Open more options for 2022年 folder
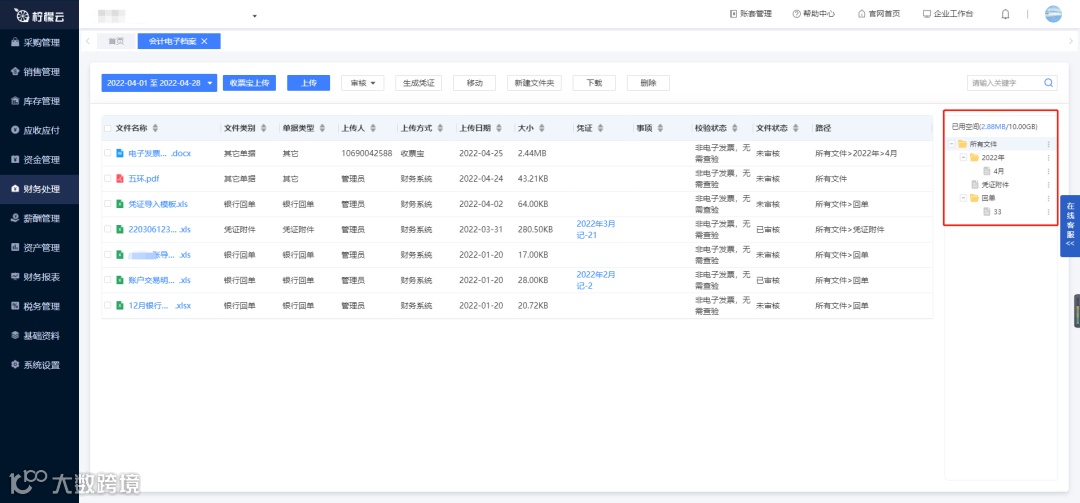This screenshot has width=1080, height=503. 1048,158
